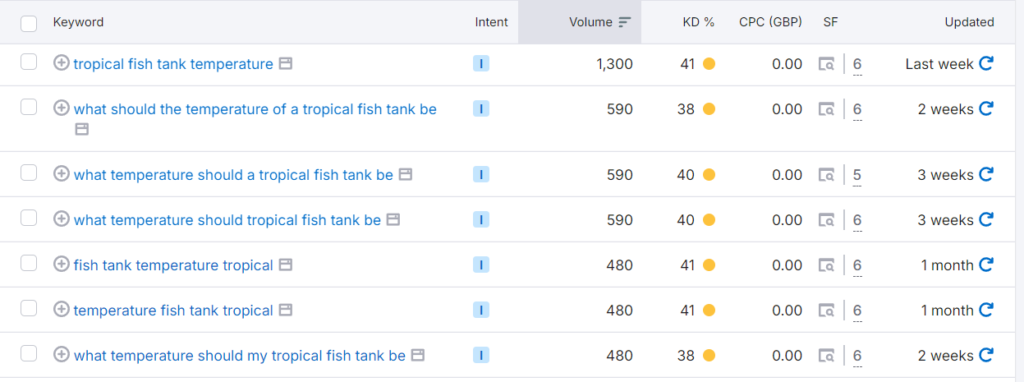Click Intent badge 'I' for 'temperature fish tank tropical'
The image size is (1024, 382).
(481, 310)
